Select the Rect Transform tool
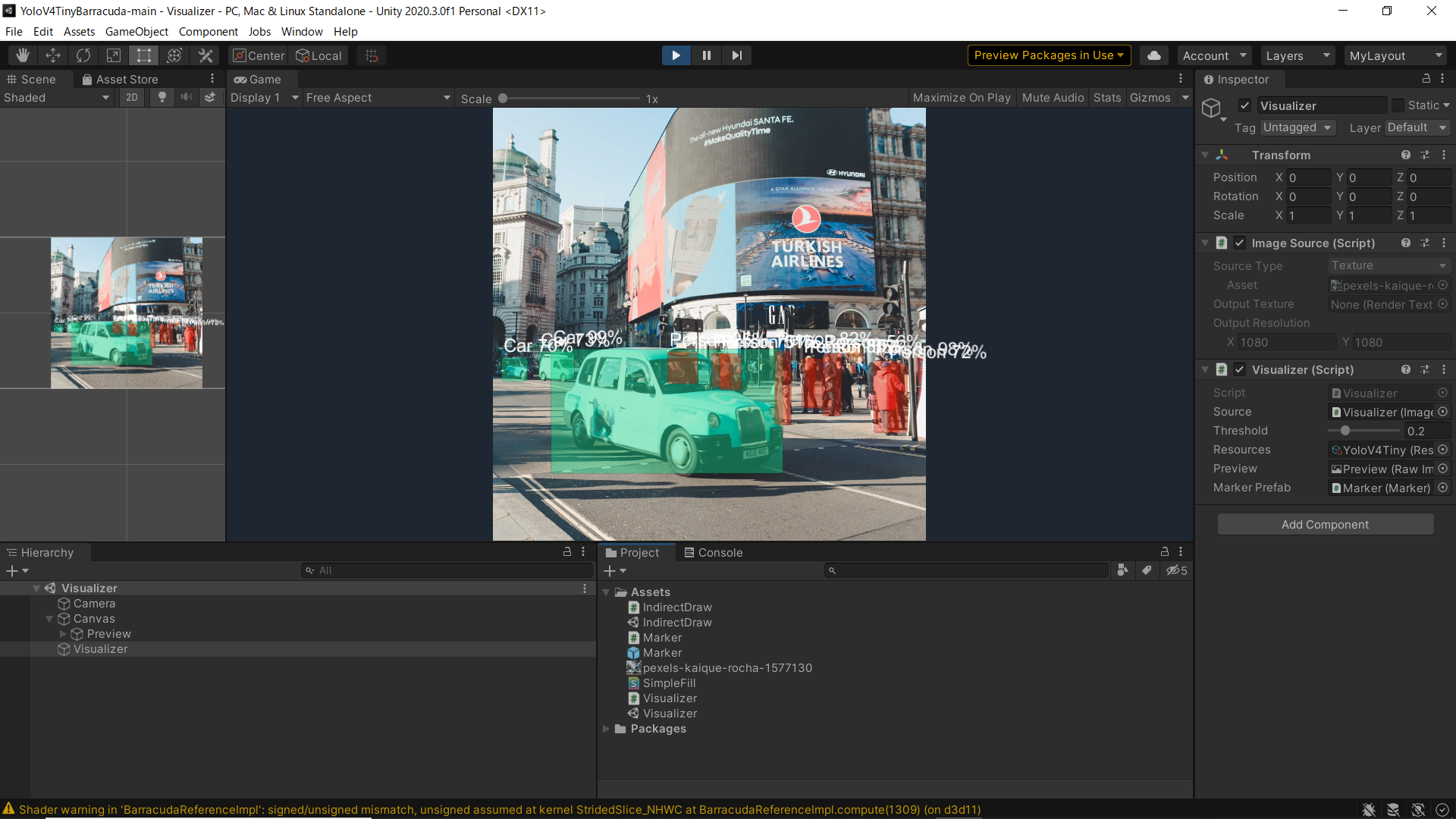Screen dimensions: 1456x819 (x=144, y=55)
